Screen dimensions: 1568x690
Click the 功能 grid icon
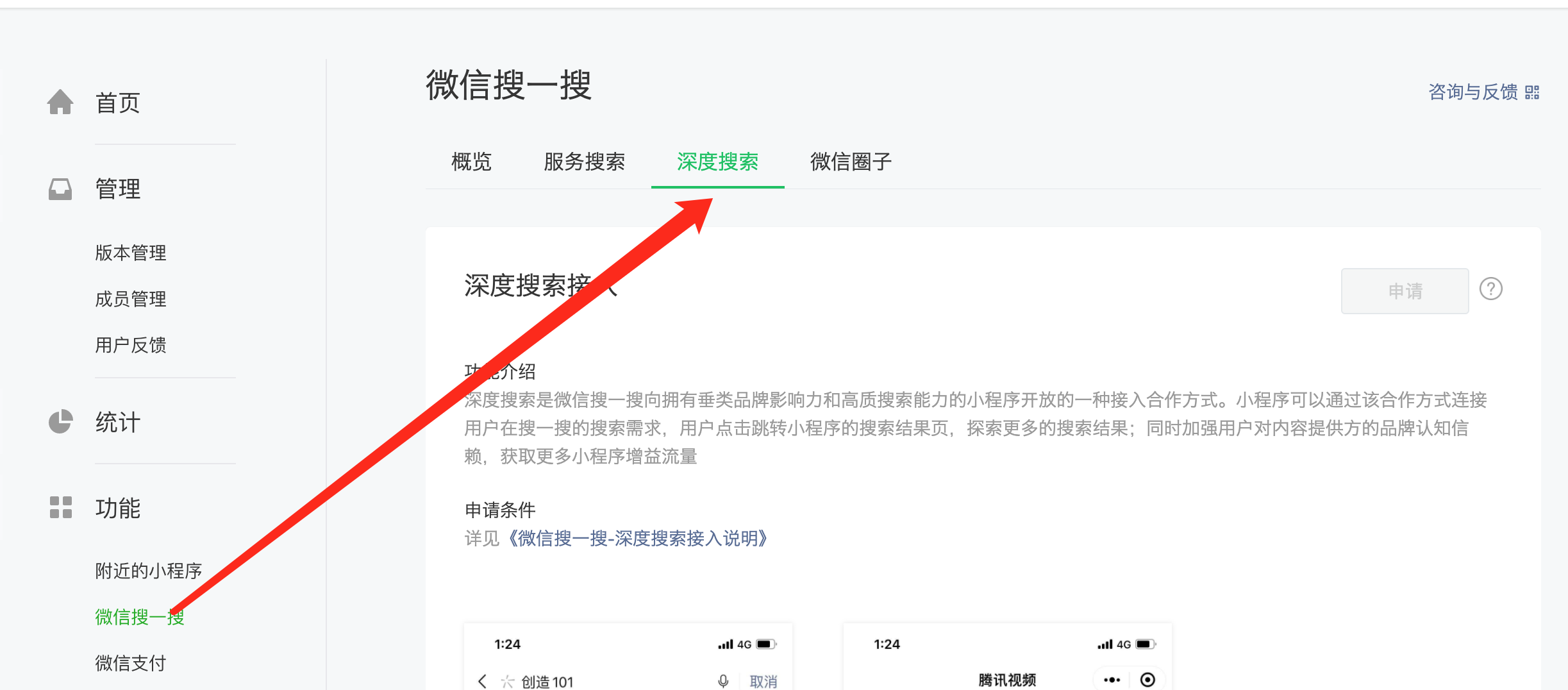[61, 507]
